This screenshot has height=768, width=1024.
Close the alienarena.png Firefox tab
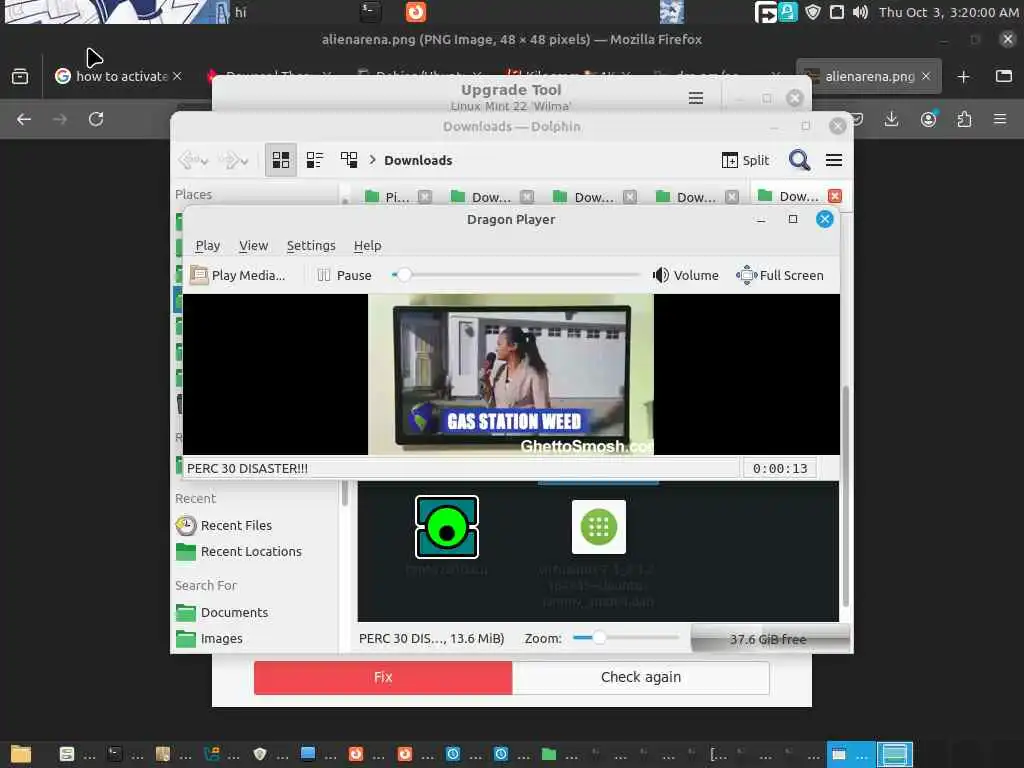[x=926, y=76]
